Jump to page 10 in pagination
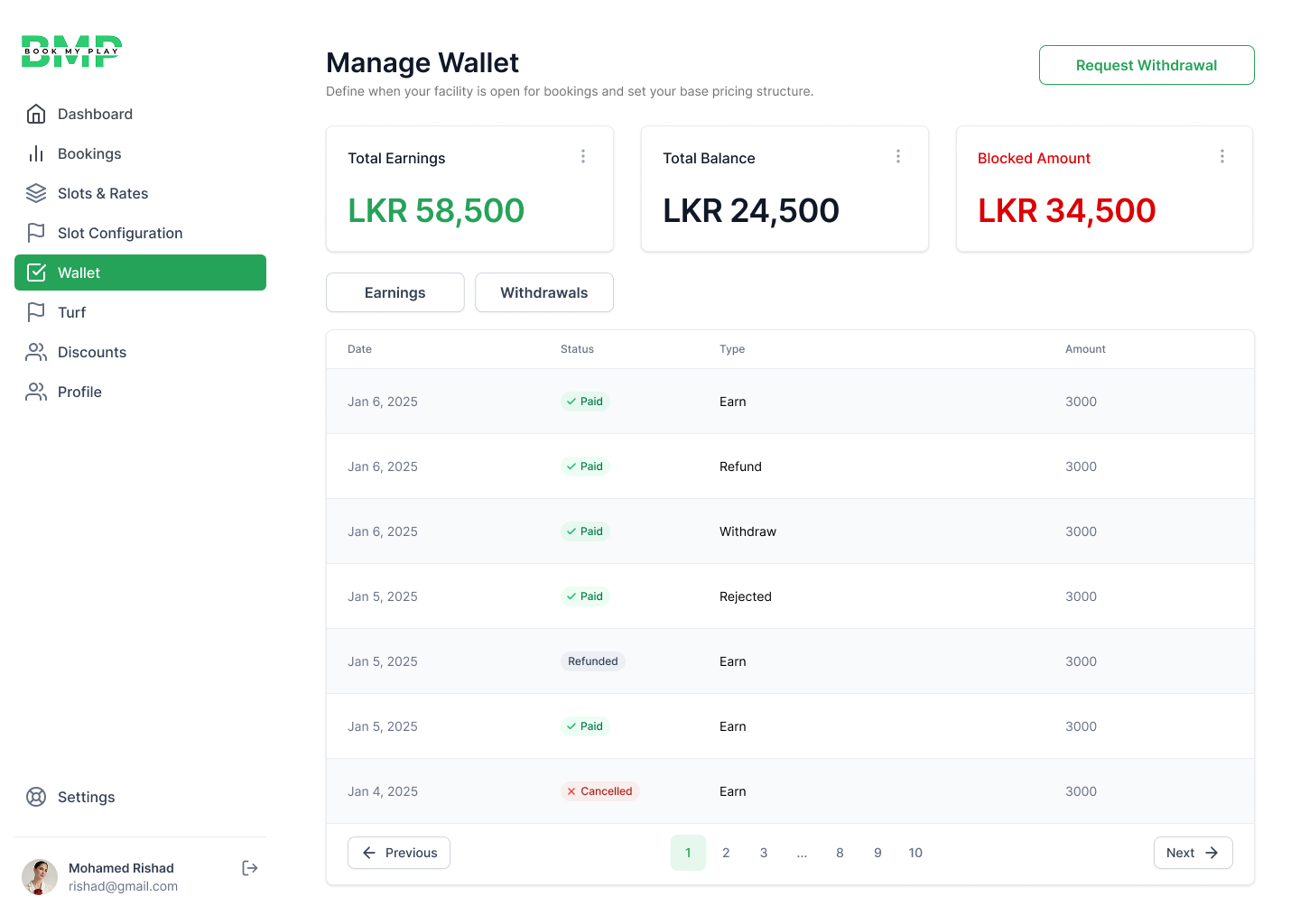This screenshot has height=924, width=1300. 915,853
